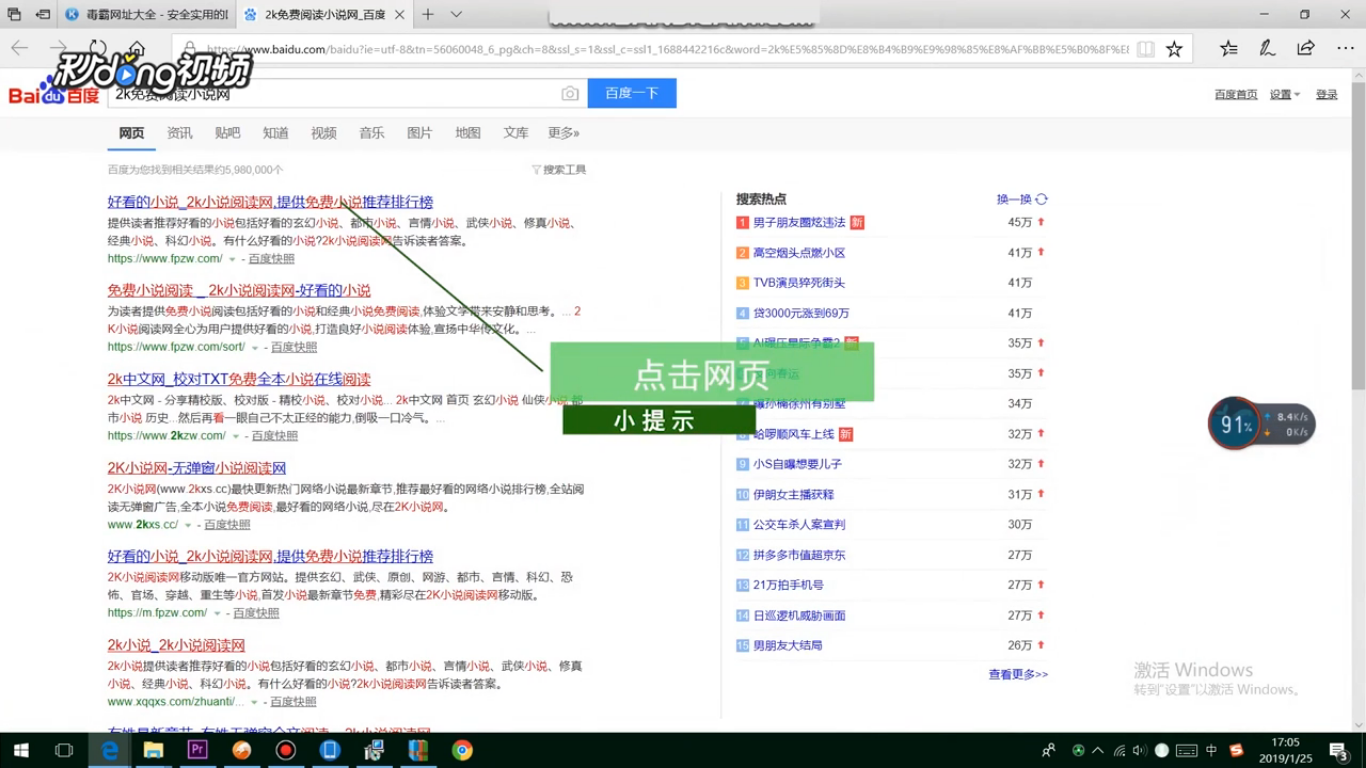Click the page vertical scrollbar thumb
This screenshot has width=1366, height=768.
click(1358, 235)
